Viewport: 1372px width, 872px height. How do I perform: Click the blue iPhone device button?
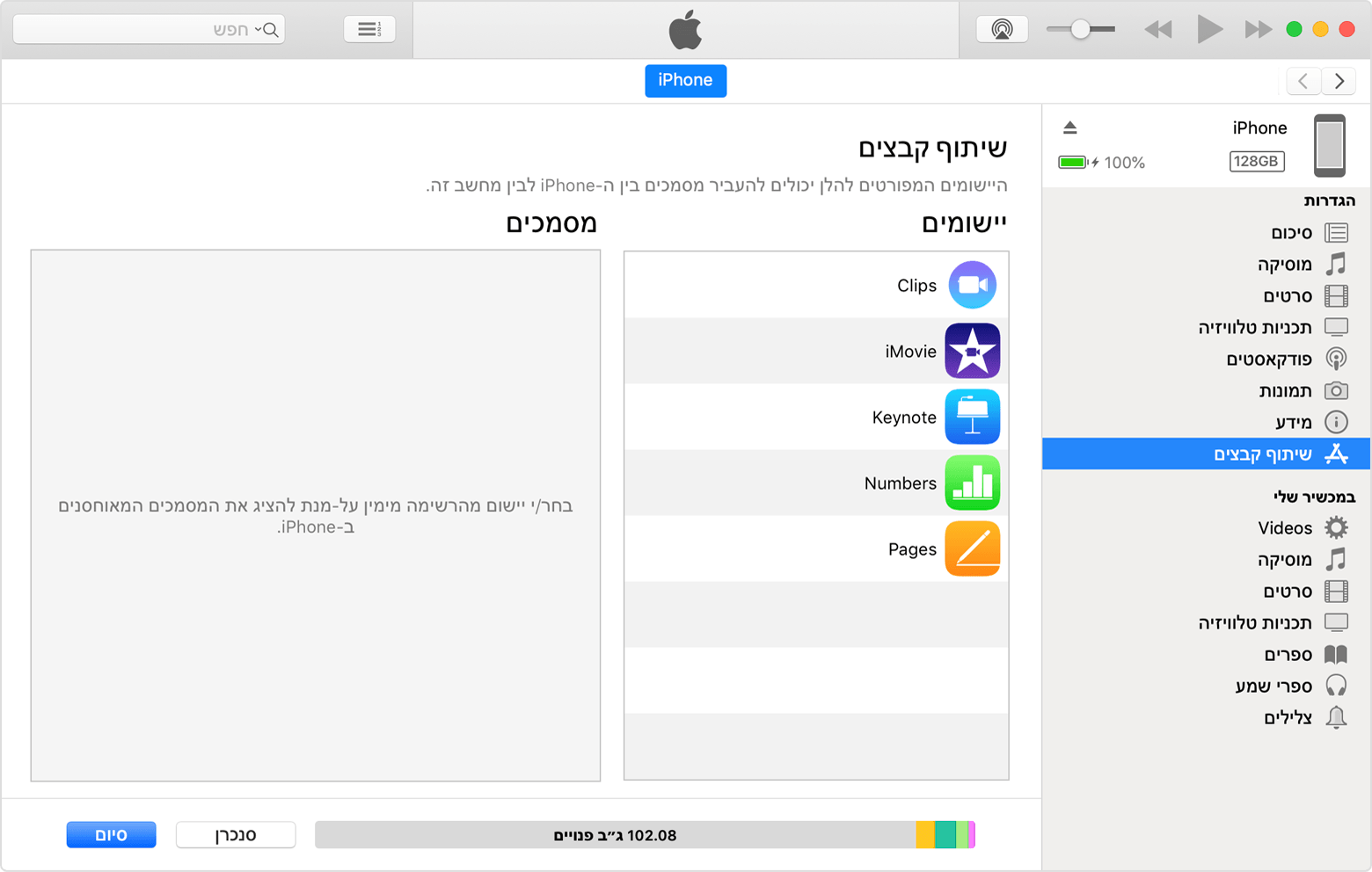pyautogui.click(x=685, y=80)
